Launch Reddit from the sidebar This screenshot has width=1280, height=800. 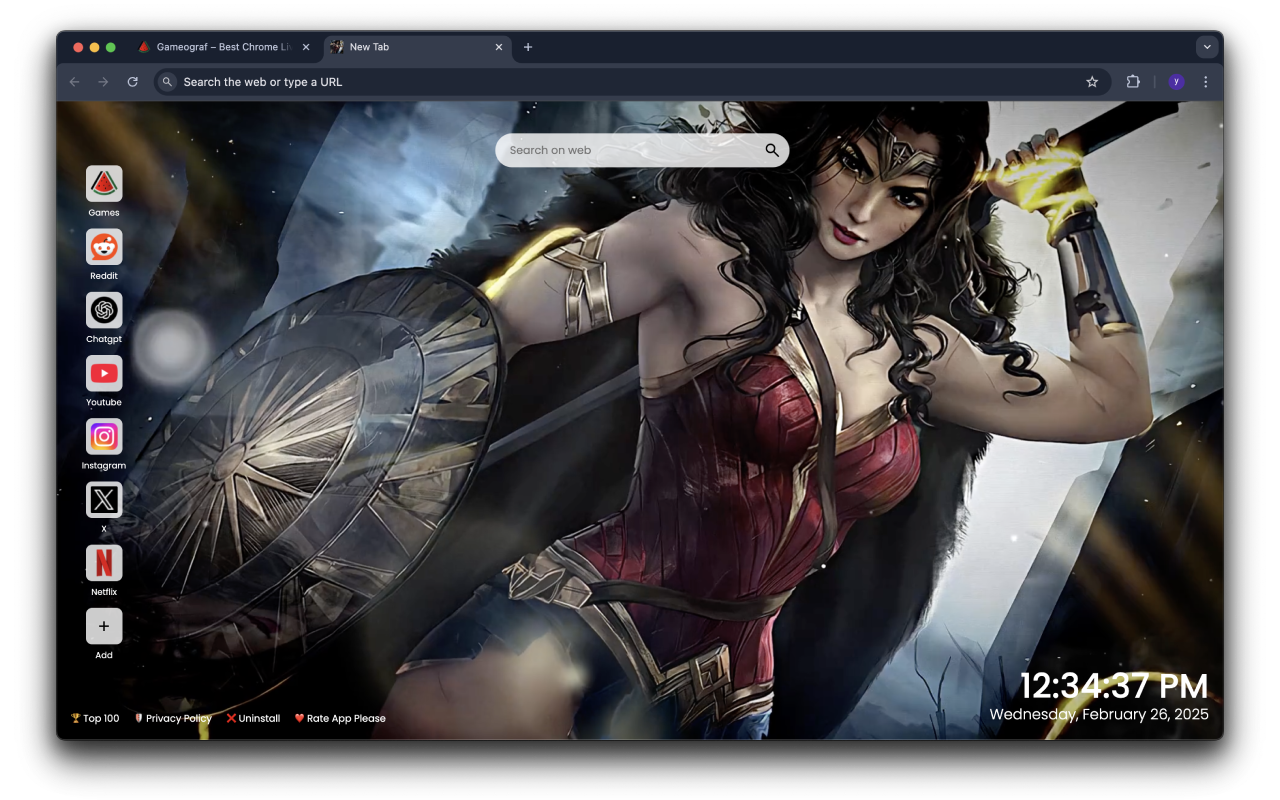point(104,247)
